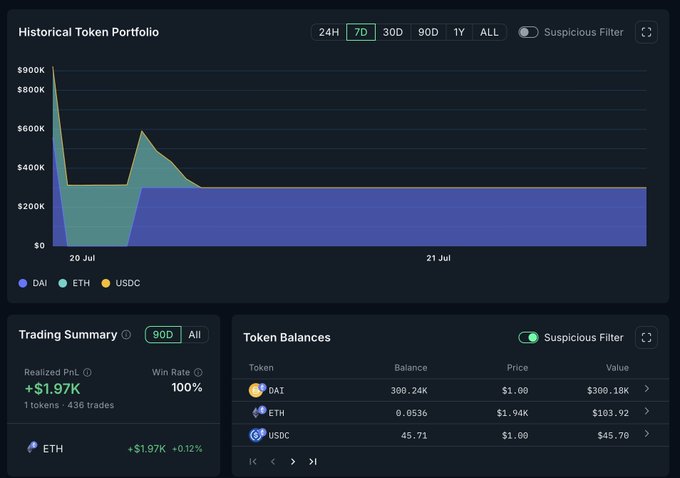Enable Suspicious Filter on portfolio chart
The height and width of the screenshot is (478, 680).
point(528,32)
